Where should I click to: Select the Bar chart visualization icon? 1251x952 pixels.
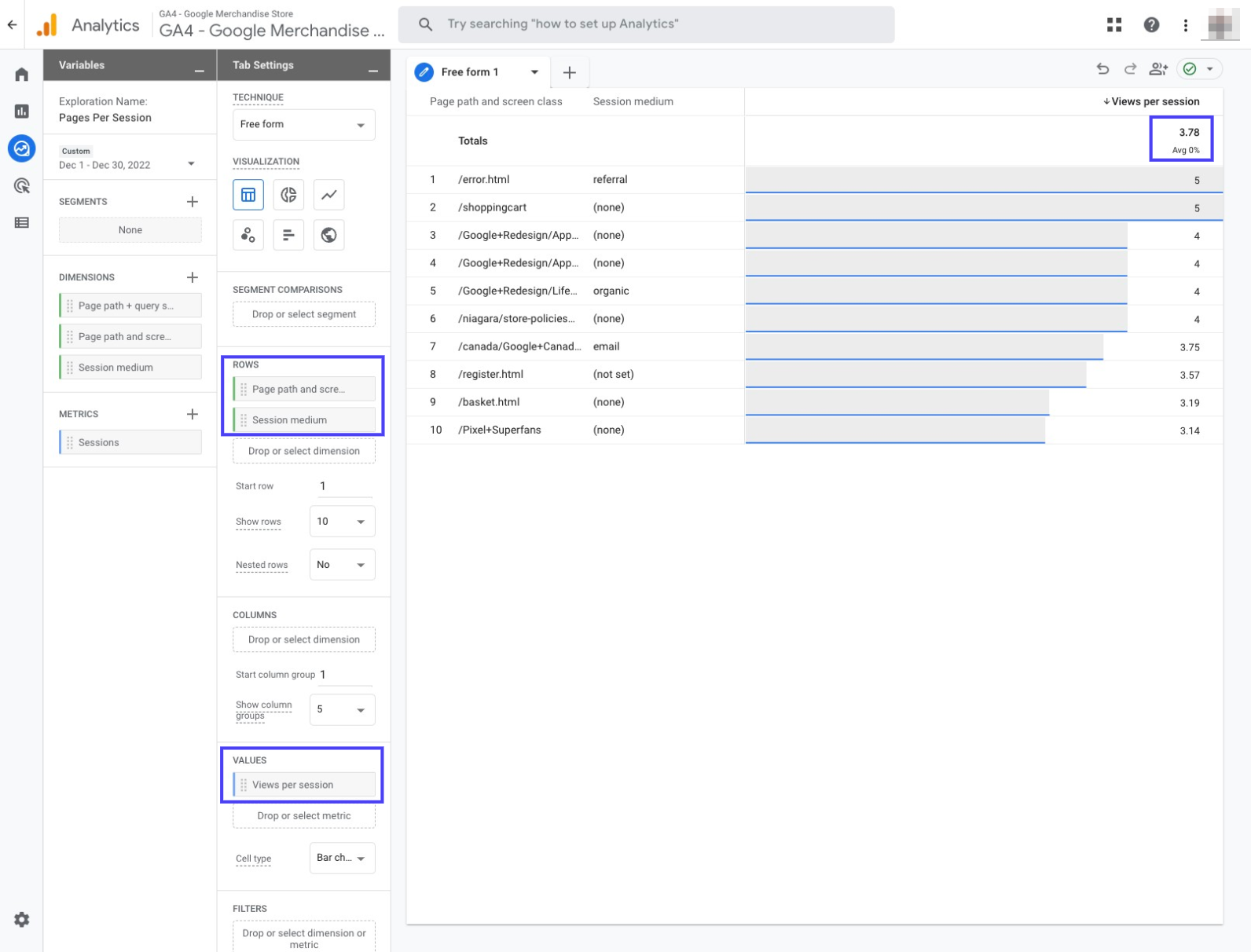[288, 235]
